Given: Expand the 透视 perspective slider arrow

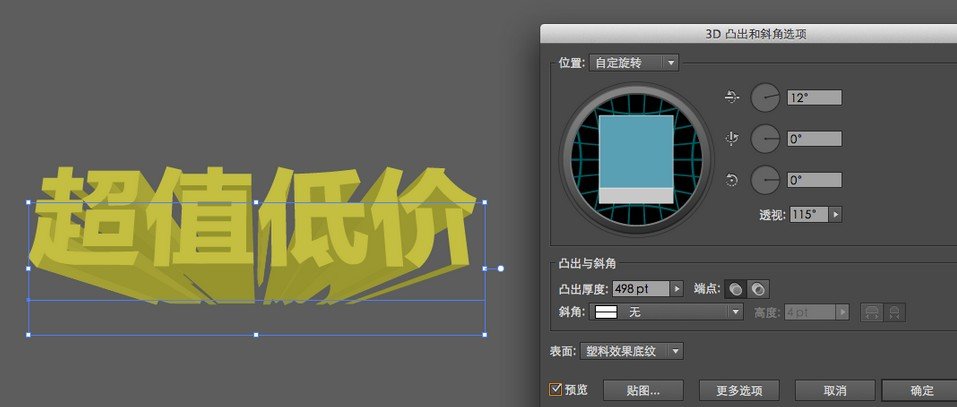Looking at the screenshot, I should [x=836, y=214].
